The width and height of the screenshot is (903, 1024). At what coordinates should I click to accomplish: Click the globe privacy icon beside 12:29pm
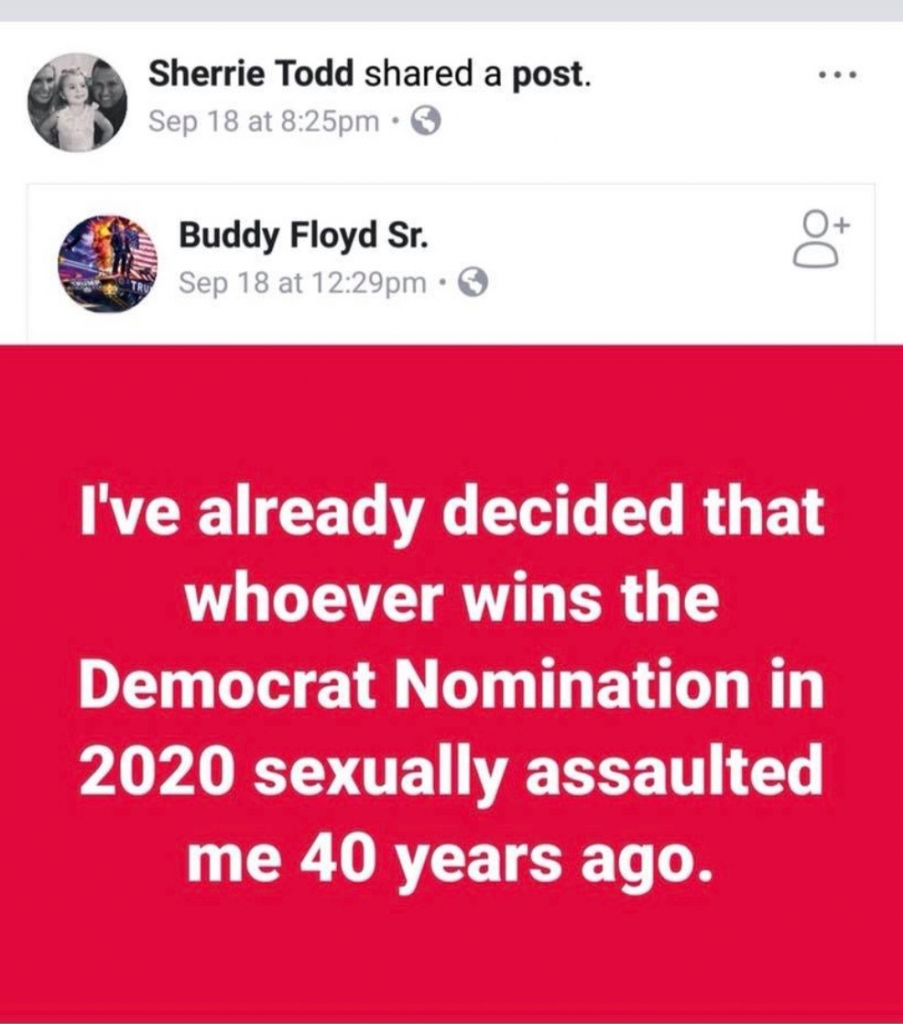(472, 283)
